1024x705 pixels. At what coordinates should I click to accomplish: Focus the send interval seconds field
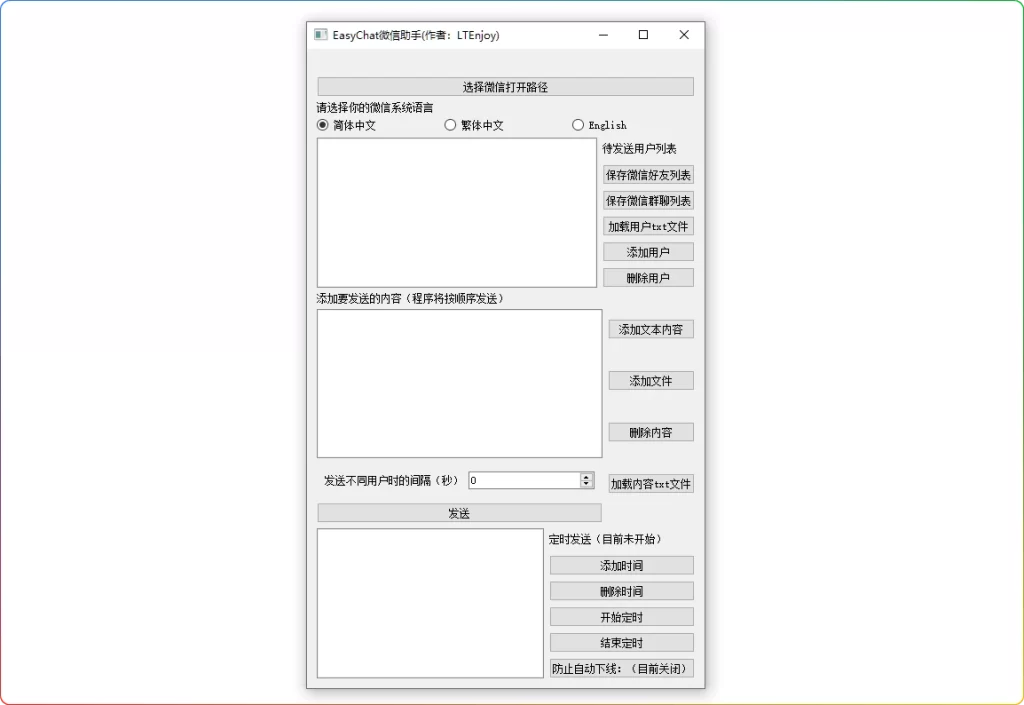[524, 480]
